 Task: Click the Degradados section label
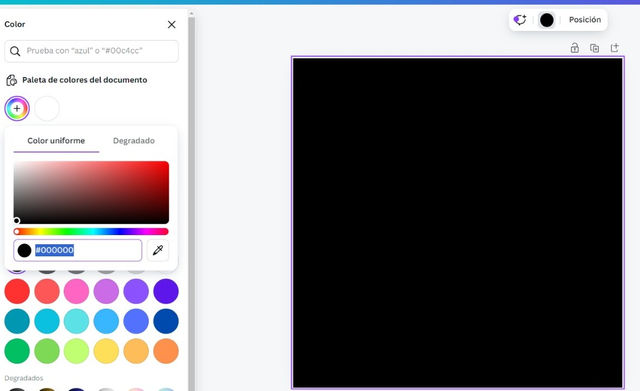(x=24, y=378)
